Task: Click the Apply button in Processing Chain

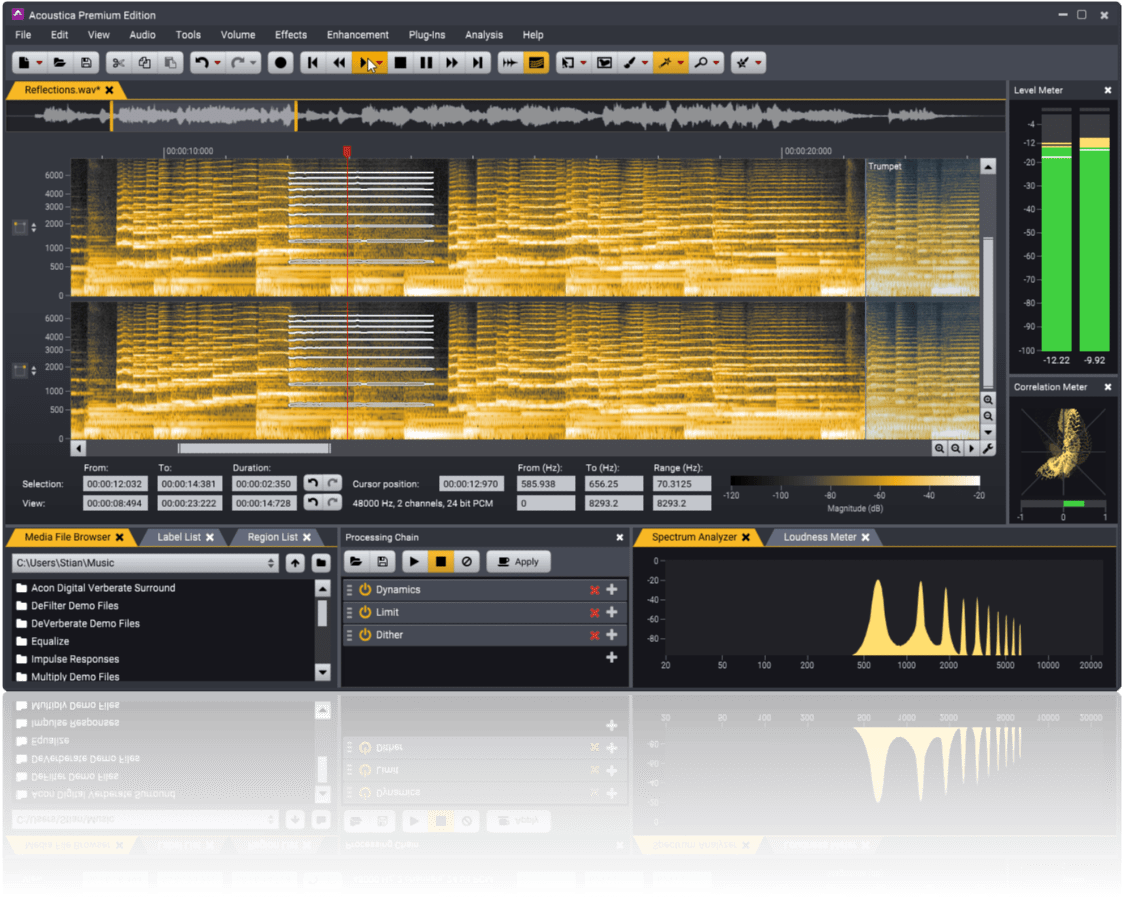Action: pyautogui.click(x=518, y=562)
